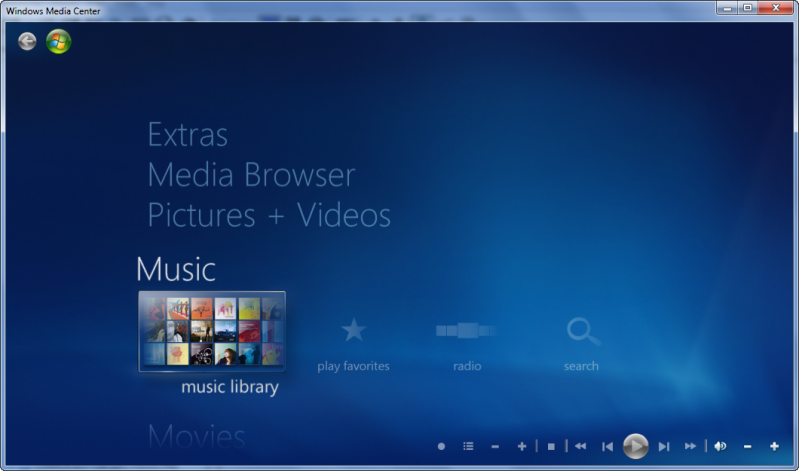Open the Movies menu section
The height and width of the screenshot is (471, 799).
pyautogui.click(x=197, y=437)
